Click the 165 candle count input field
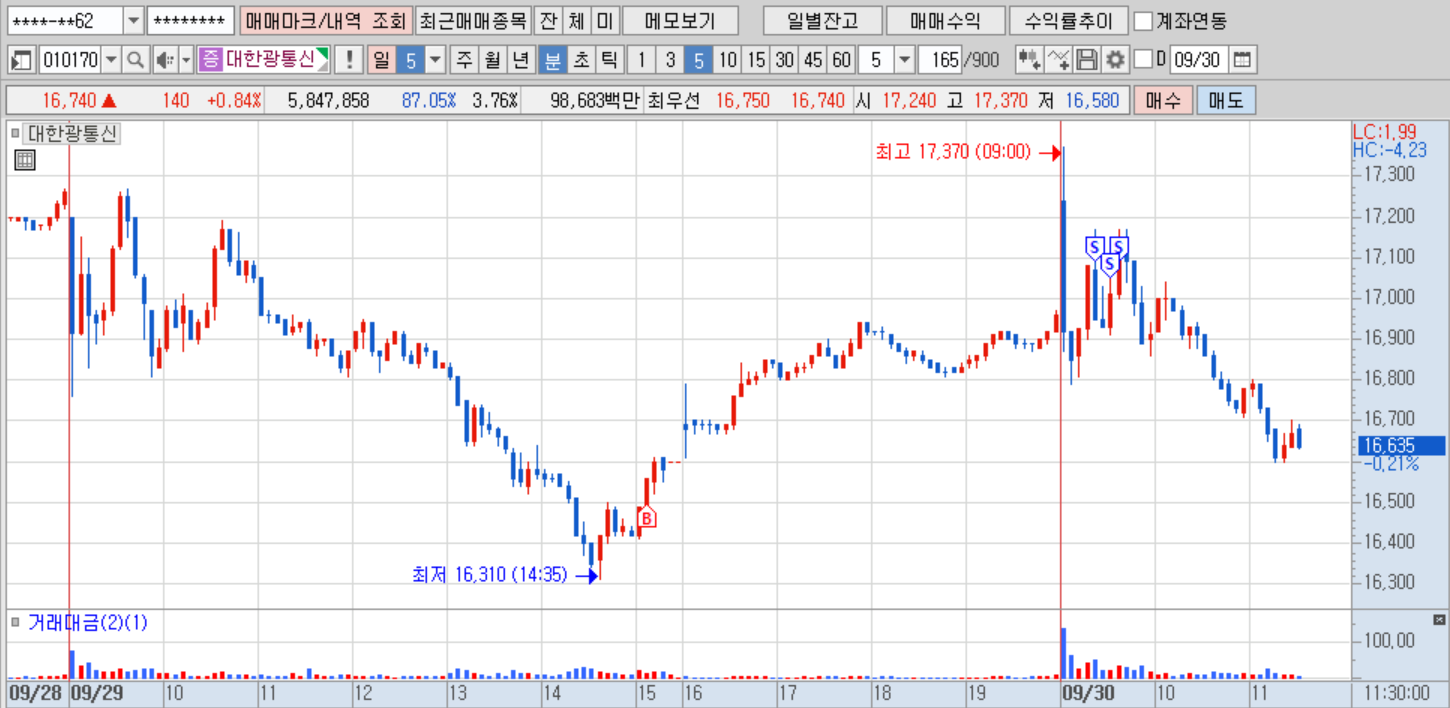This screenshot has width=1450, height=708. tap(942, 60)
